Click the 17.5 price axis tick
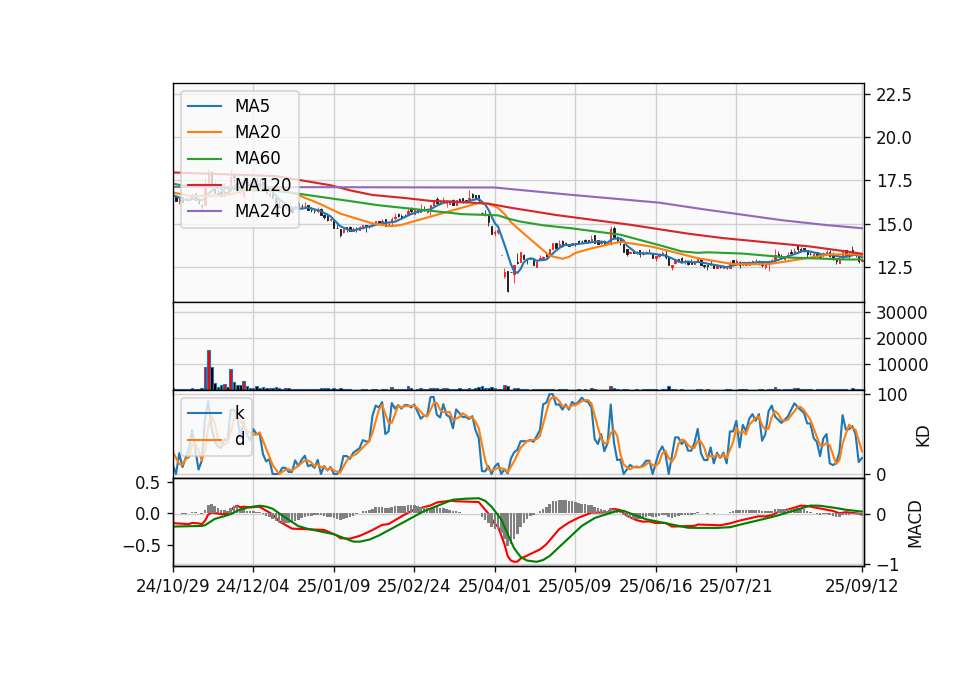This screenshot has height=690, width=960. (894, 182)
